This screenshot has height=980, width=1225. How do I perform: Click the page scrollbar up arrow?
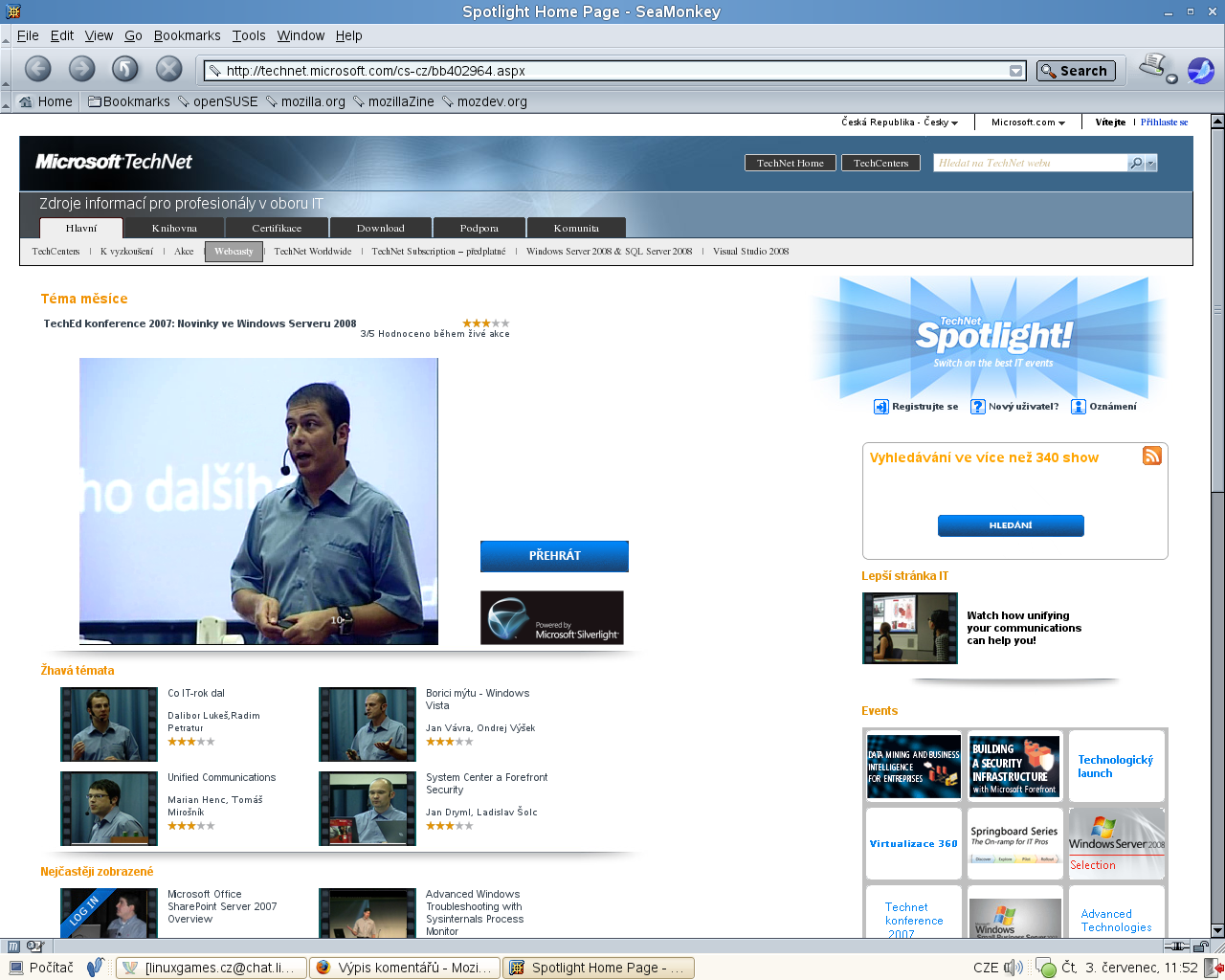tap(1217, 122)
